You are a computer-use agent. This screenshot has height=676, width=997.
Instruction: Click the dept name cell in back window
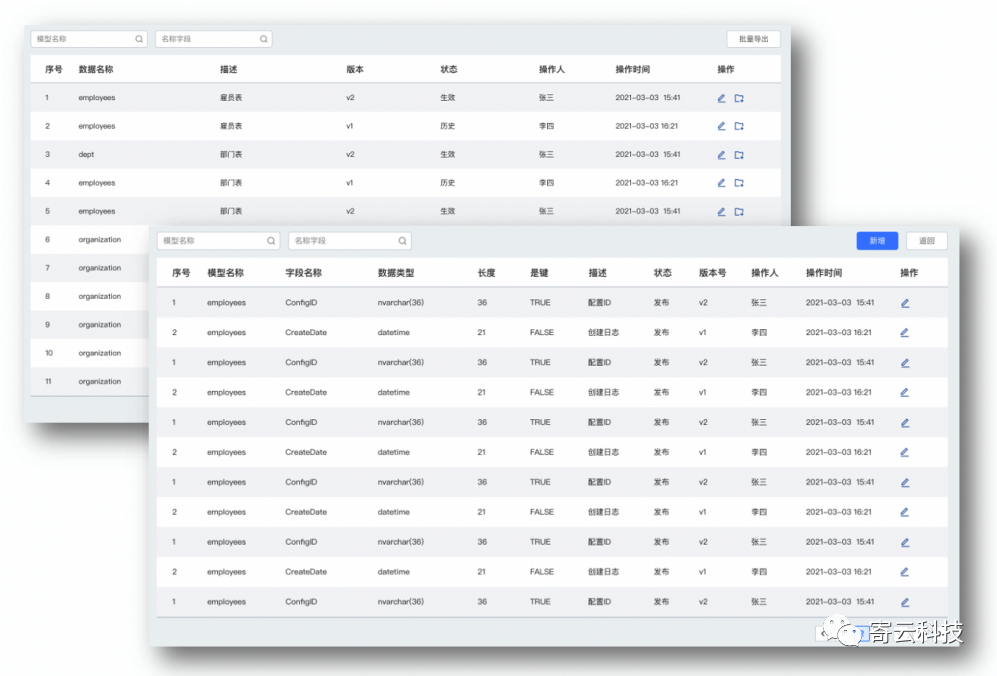click(86, 155)
